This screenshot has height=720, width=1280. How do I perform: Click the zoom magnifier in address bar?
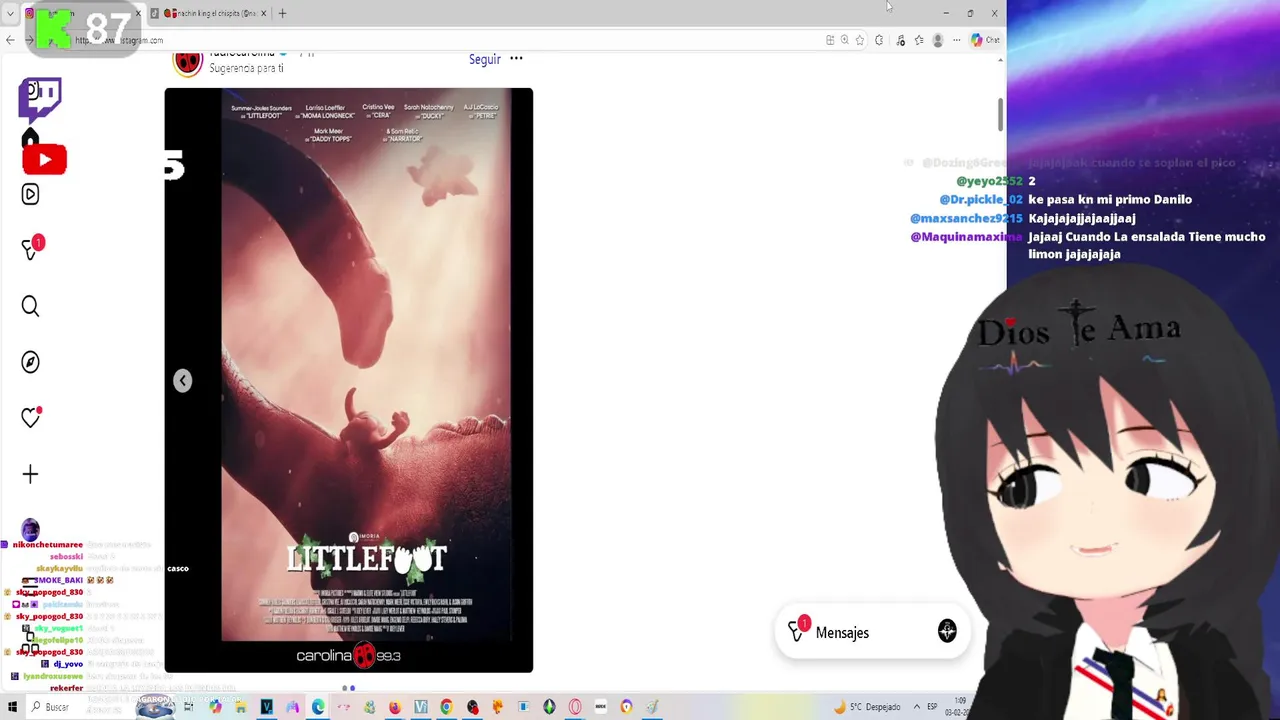[845, 40]
